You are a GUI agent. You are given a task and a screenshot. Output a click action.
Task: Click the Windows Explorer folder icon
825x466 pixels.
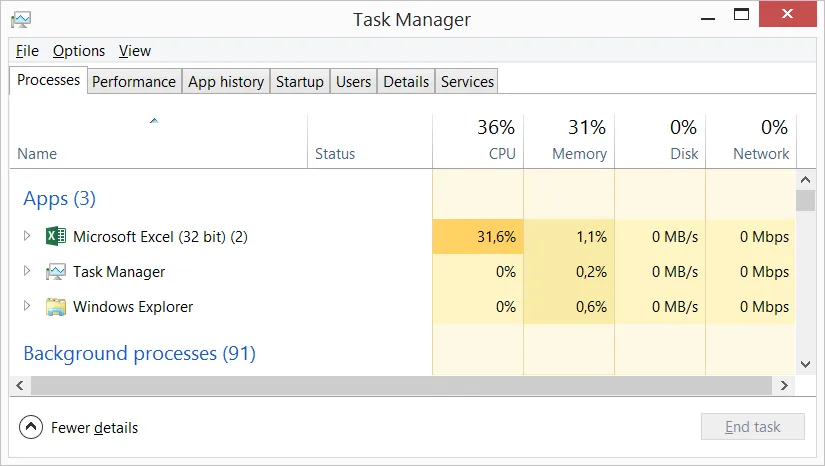tap(56, 307)
